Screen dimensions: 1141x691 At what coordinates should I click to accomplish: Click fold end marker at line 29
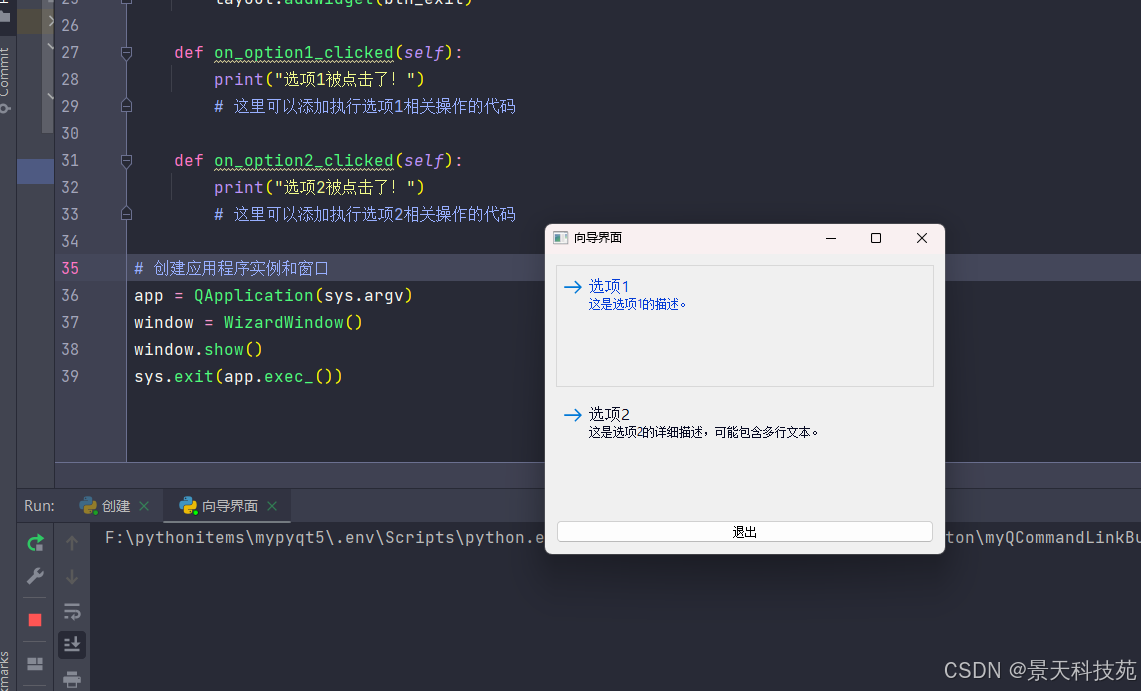click(126, 106)
